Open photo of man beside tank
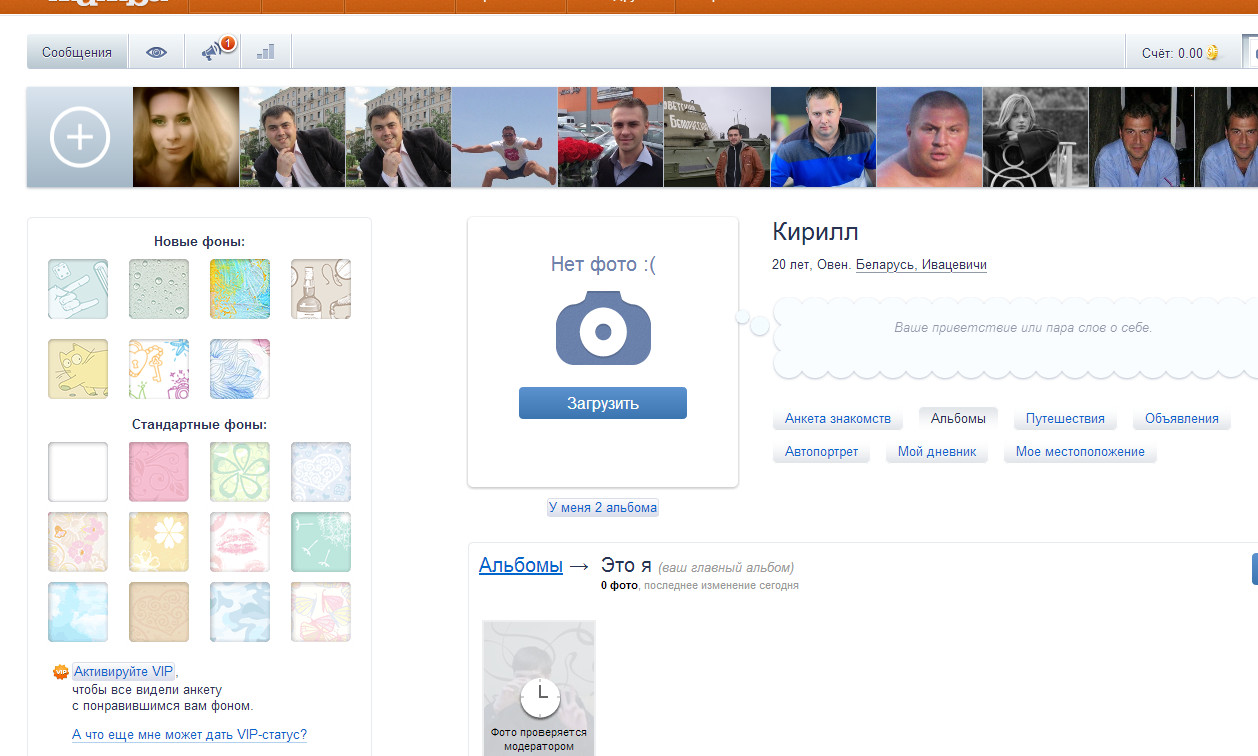Screen dimensions: 1258x756 [x=717, y=137]
